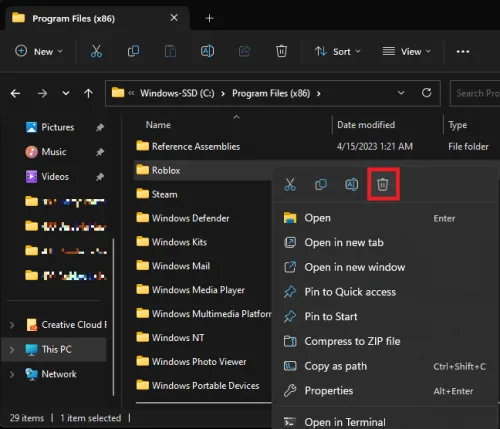Screen dimensions: 500x429
Task: Click the Videos icon in the sidebar
Action: coord(31,176)
